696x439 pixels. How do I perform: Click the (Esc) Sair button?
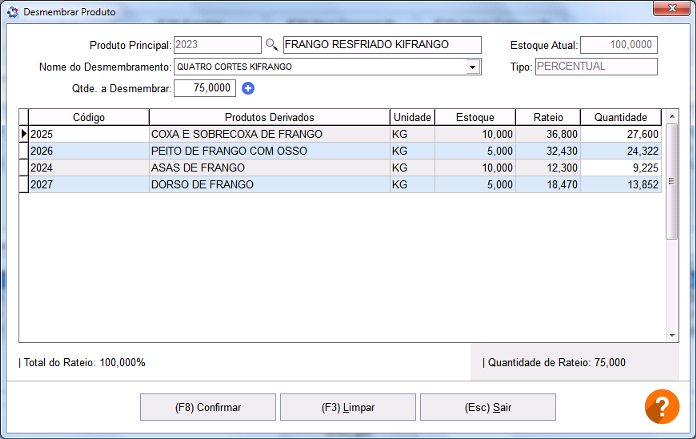[488, 407]
